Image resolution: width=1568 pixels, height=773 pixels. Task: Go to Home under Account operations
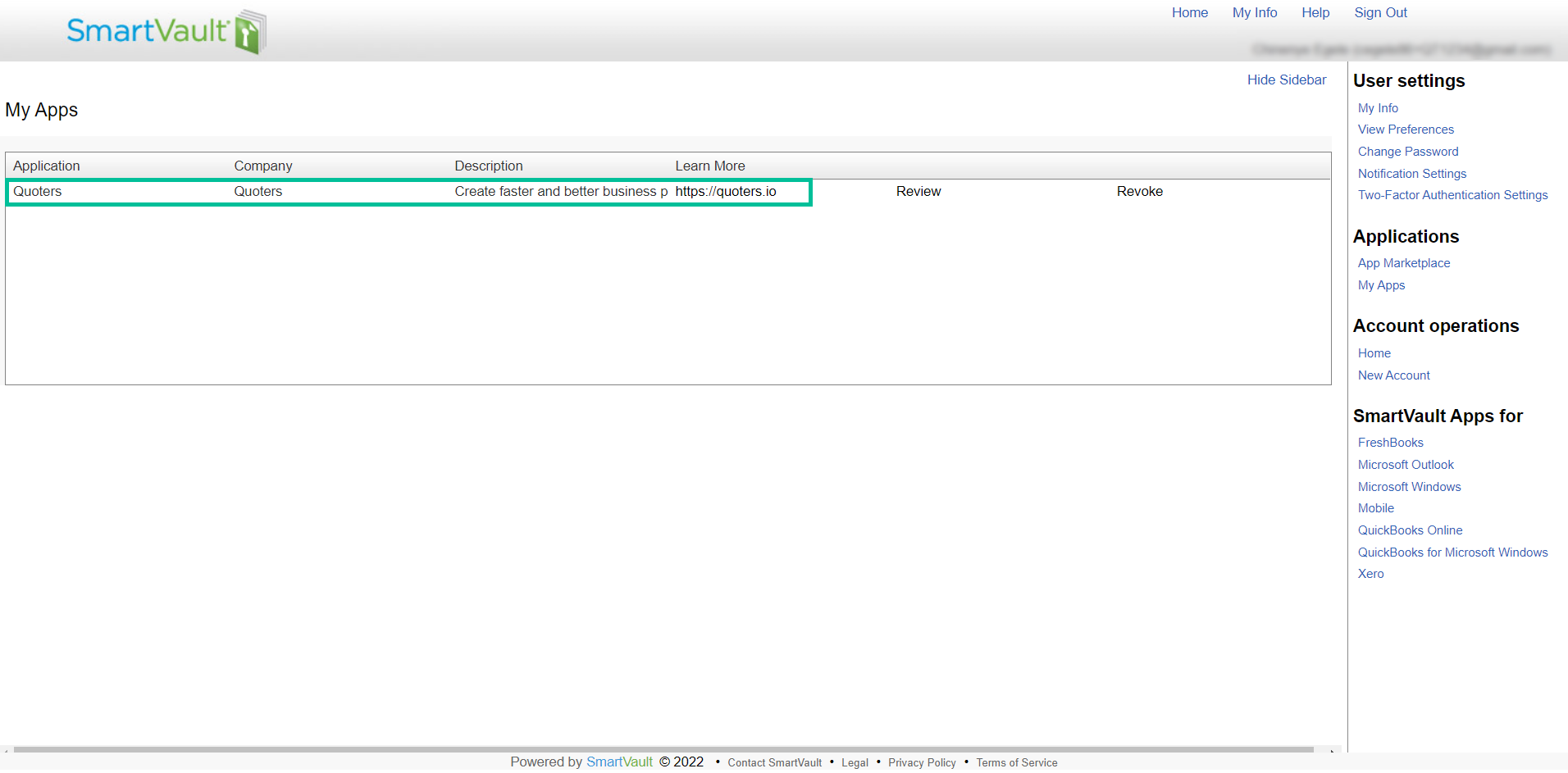point(1374,353)
